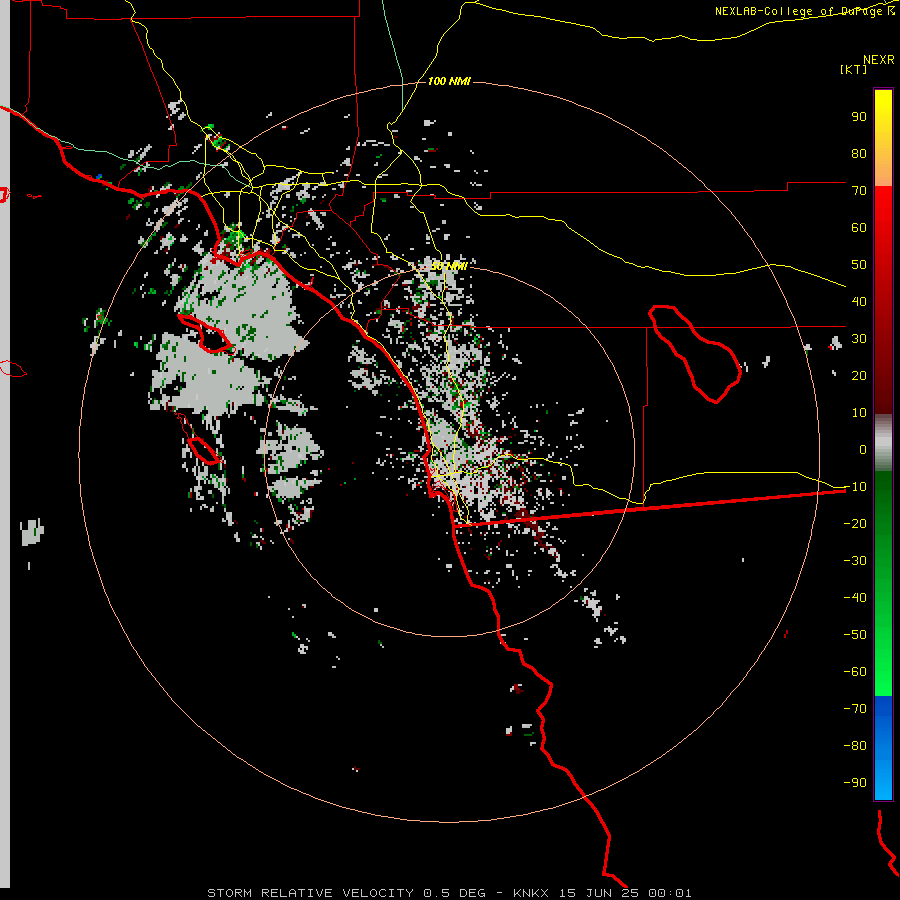
Task: Click the 0 label on the velocity scale
Action: 863,449
